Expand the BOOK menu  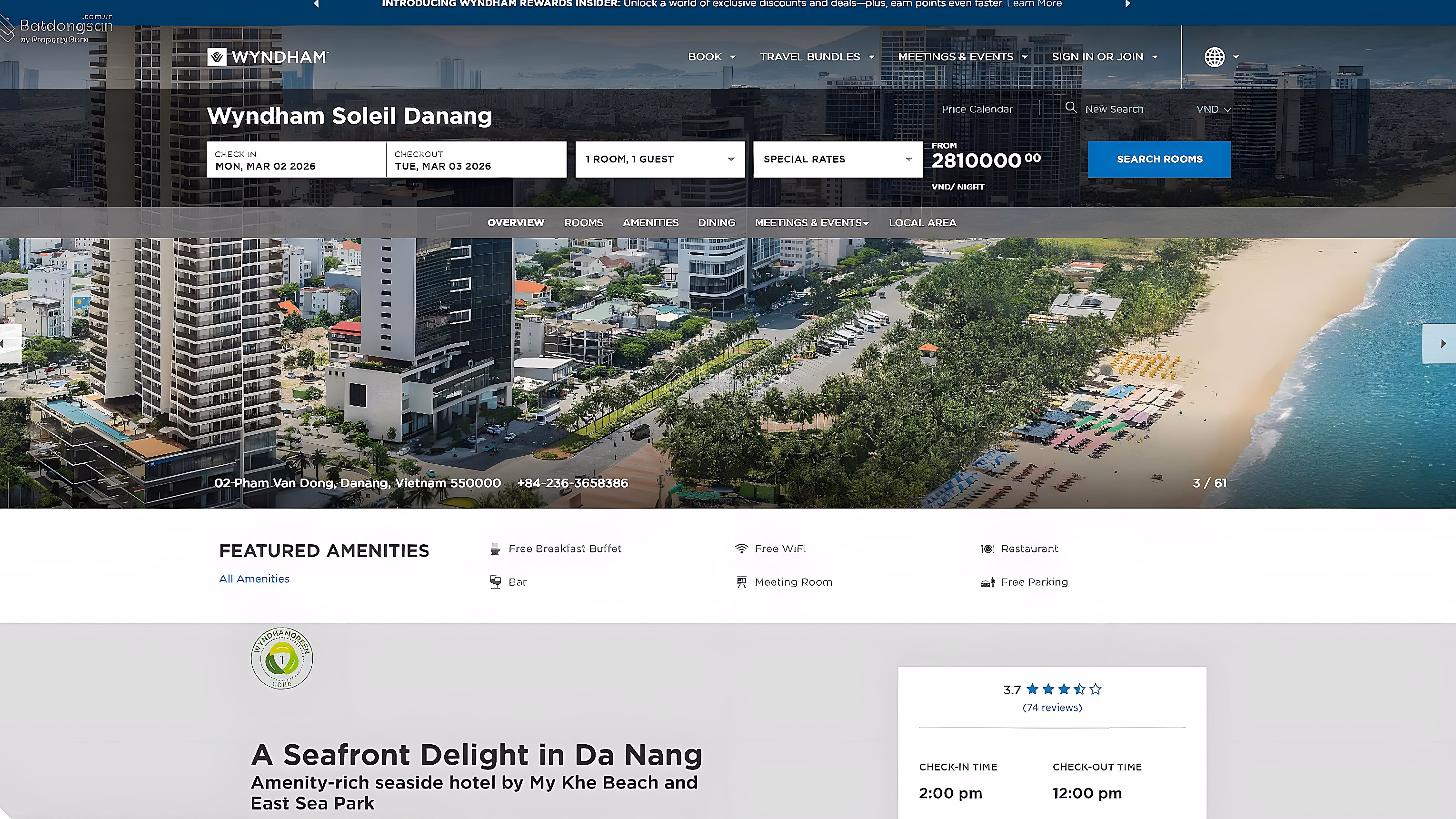(712, 57)
